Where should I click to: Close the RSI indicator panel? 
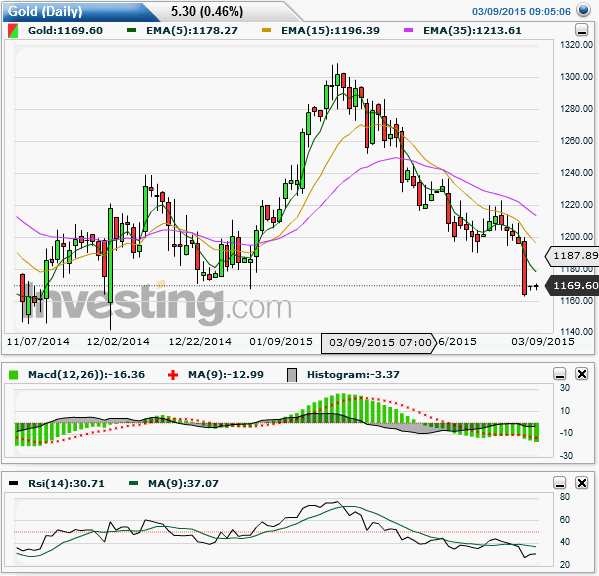click(x=581, y=483)
